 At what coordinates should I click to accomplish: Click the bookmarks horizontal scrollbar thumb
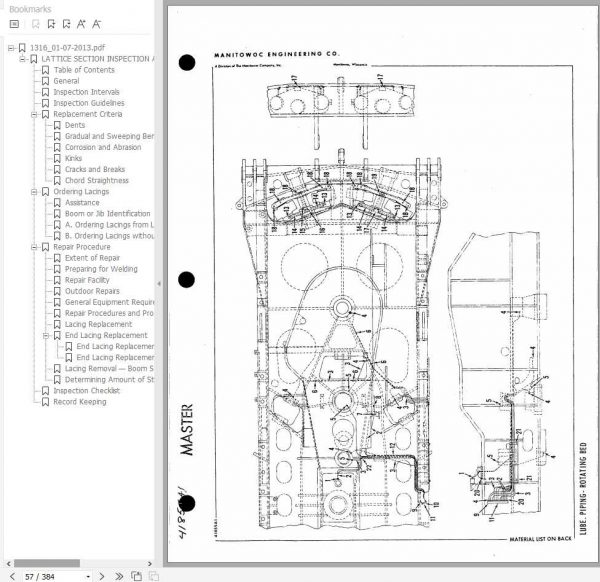(x=47, y=564)
